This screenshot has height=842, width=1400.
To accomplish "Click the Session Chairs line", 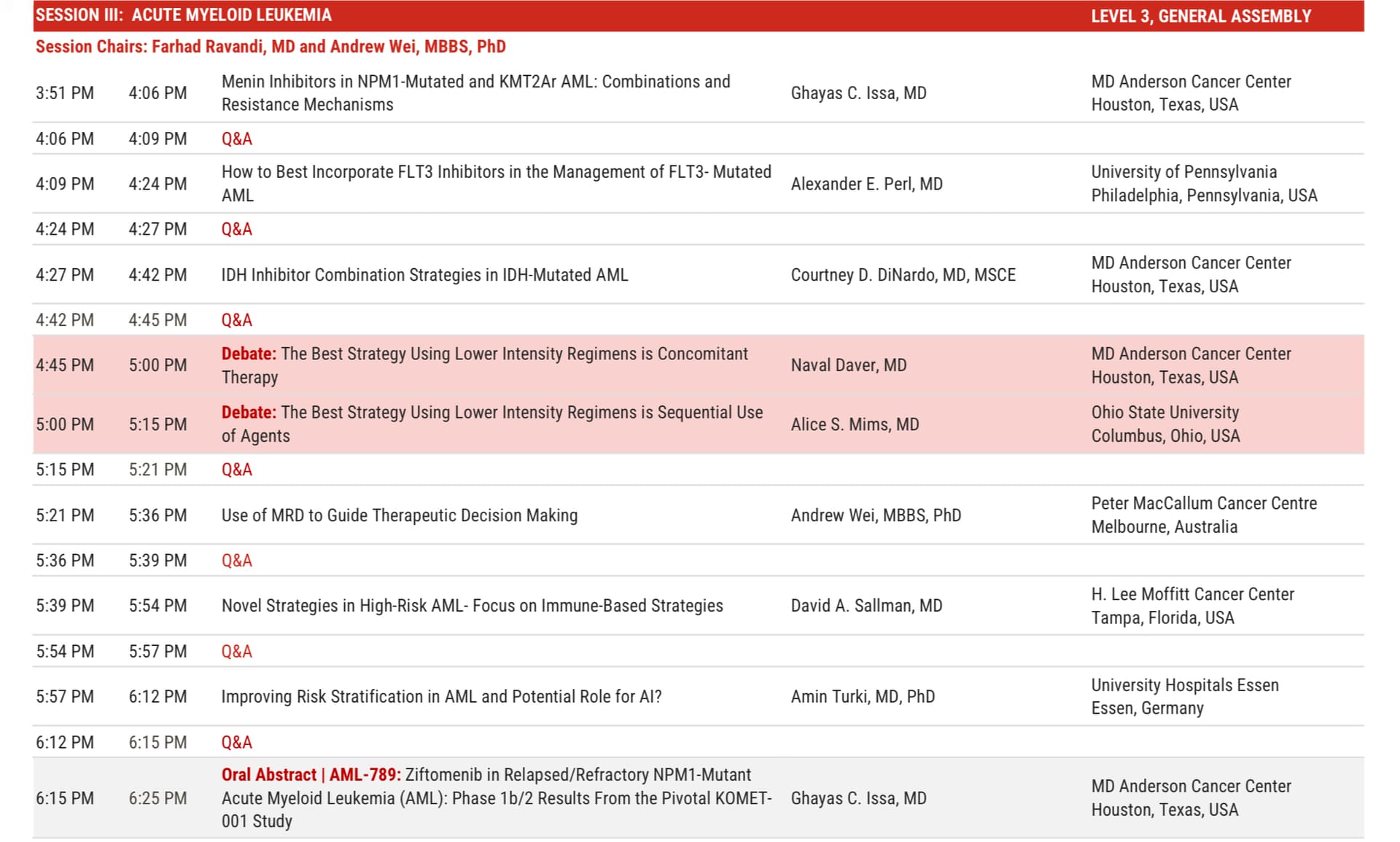I will point(271,47).
